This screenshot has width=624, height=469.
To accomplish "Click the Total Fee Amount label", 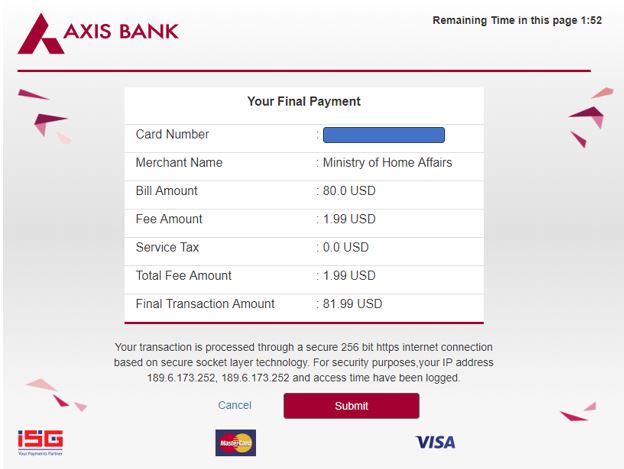I will click(x=183, y=276).
